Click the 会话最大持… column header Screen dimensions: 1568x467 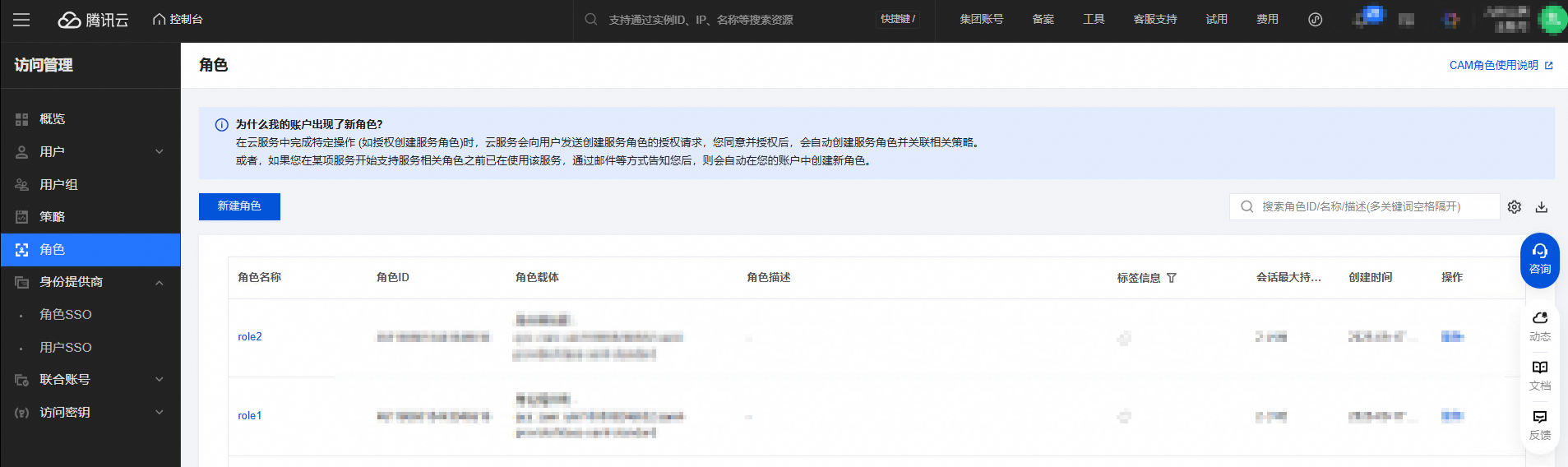pyautogui.click(x=1288, y=277)
